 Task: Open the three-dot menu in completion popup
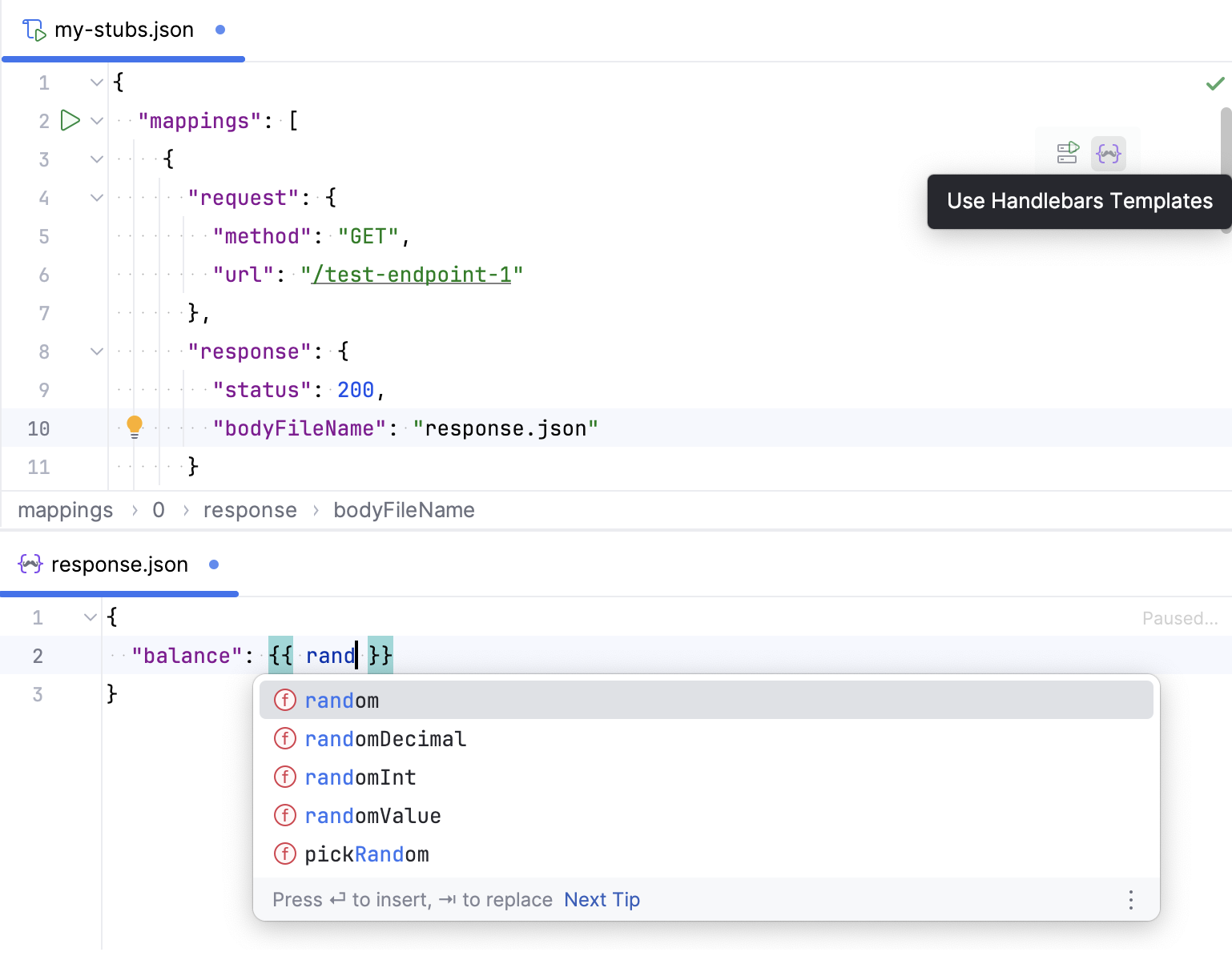1130,900
